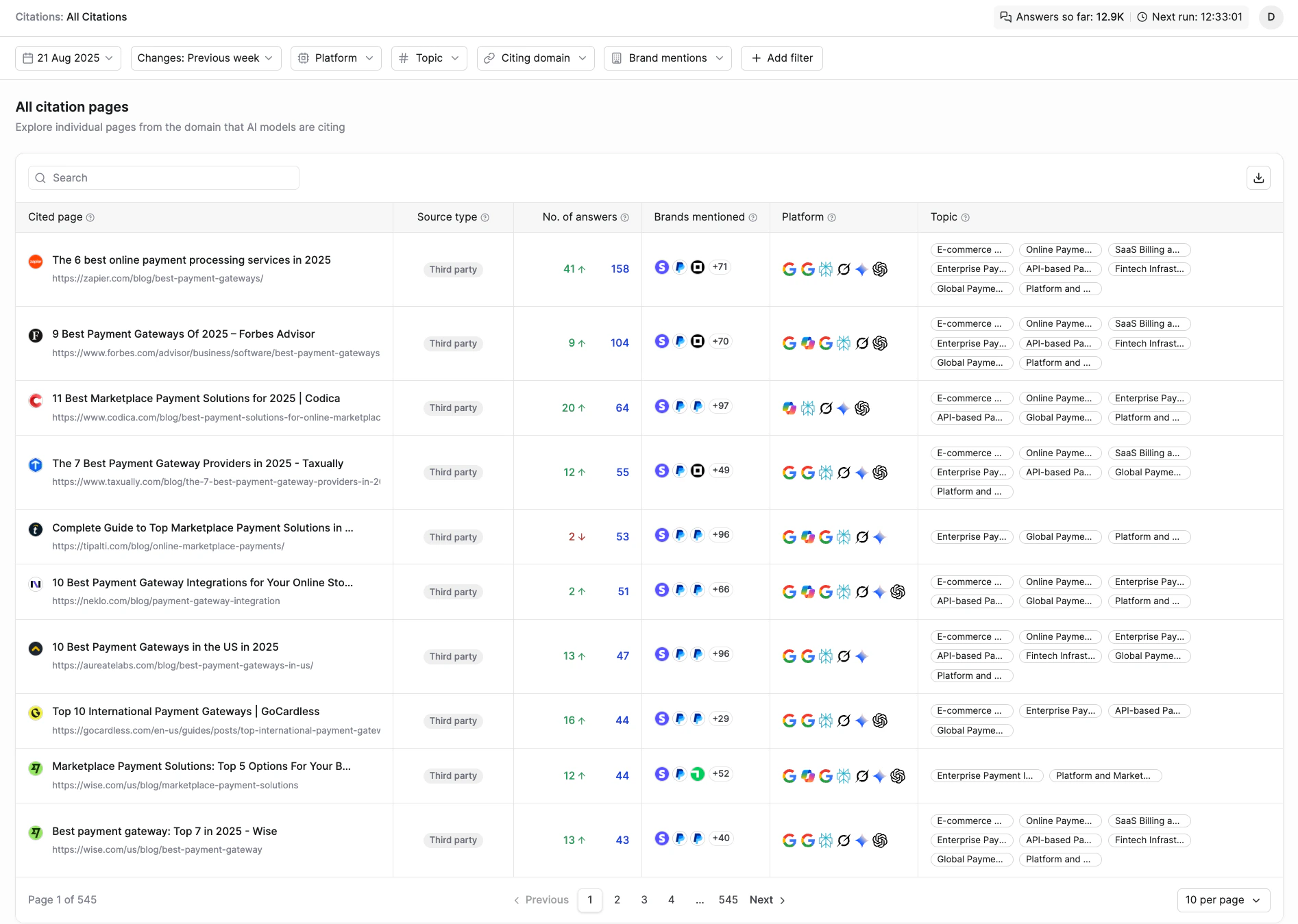This screenshot has height=924, width=1298.
Task: Open the Citing domain filter dropdown
Action: [x=535, y=58]
